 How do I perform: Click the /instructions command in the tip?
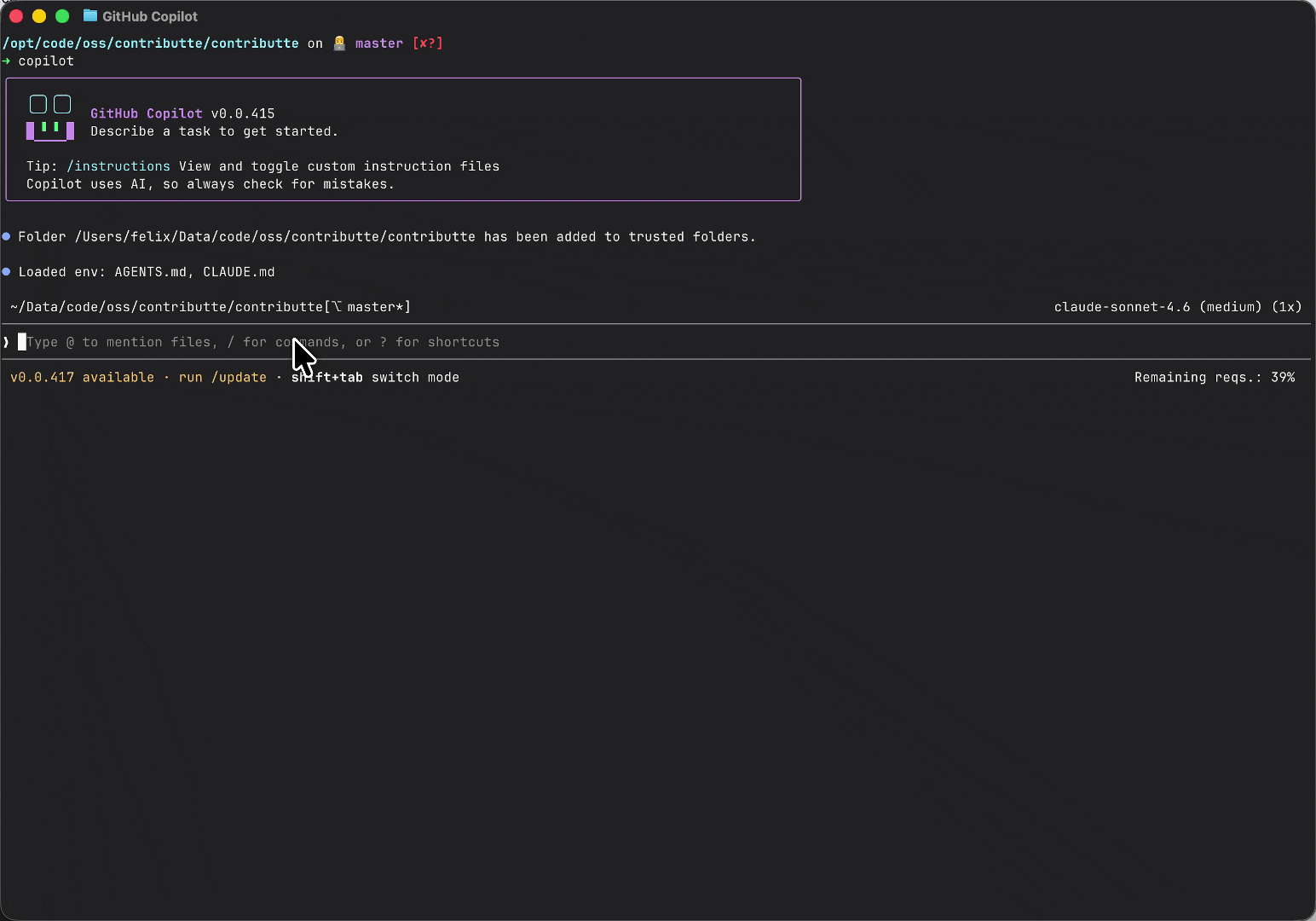click(118, 166)
